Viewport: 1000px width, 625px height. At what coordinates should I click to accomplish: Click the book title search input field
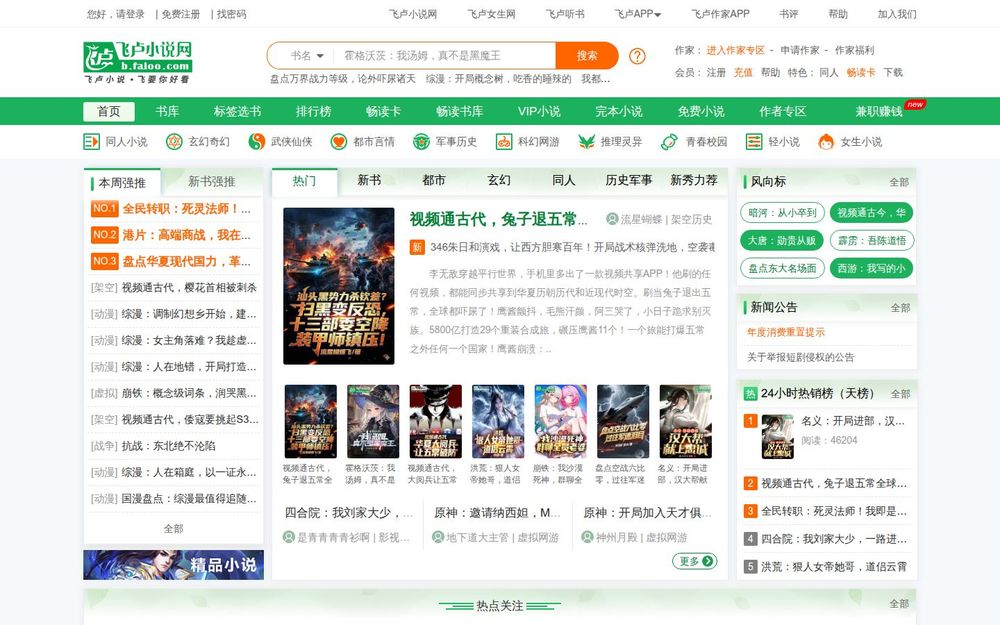[x=445, y=55]
